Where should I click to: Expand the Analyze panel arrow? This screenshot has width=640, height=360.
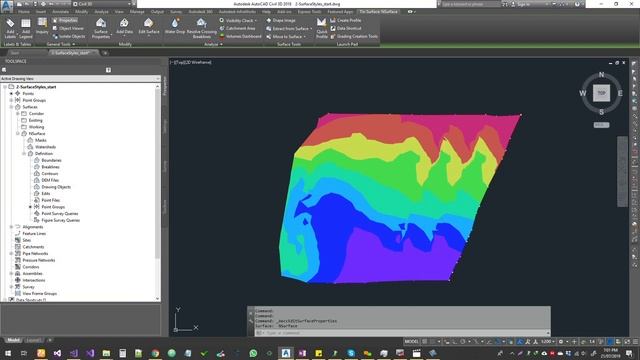(221, 44)
